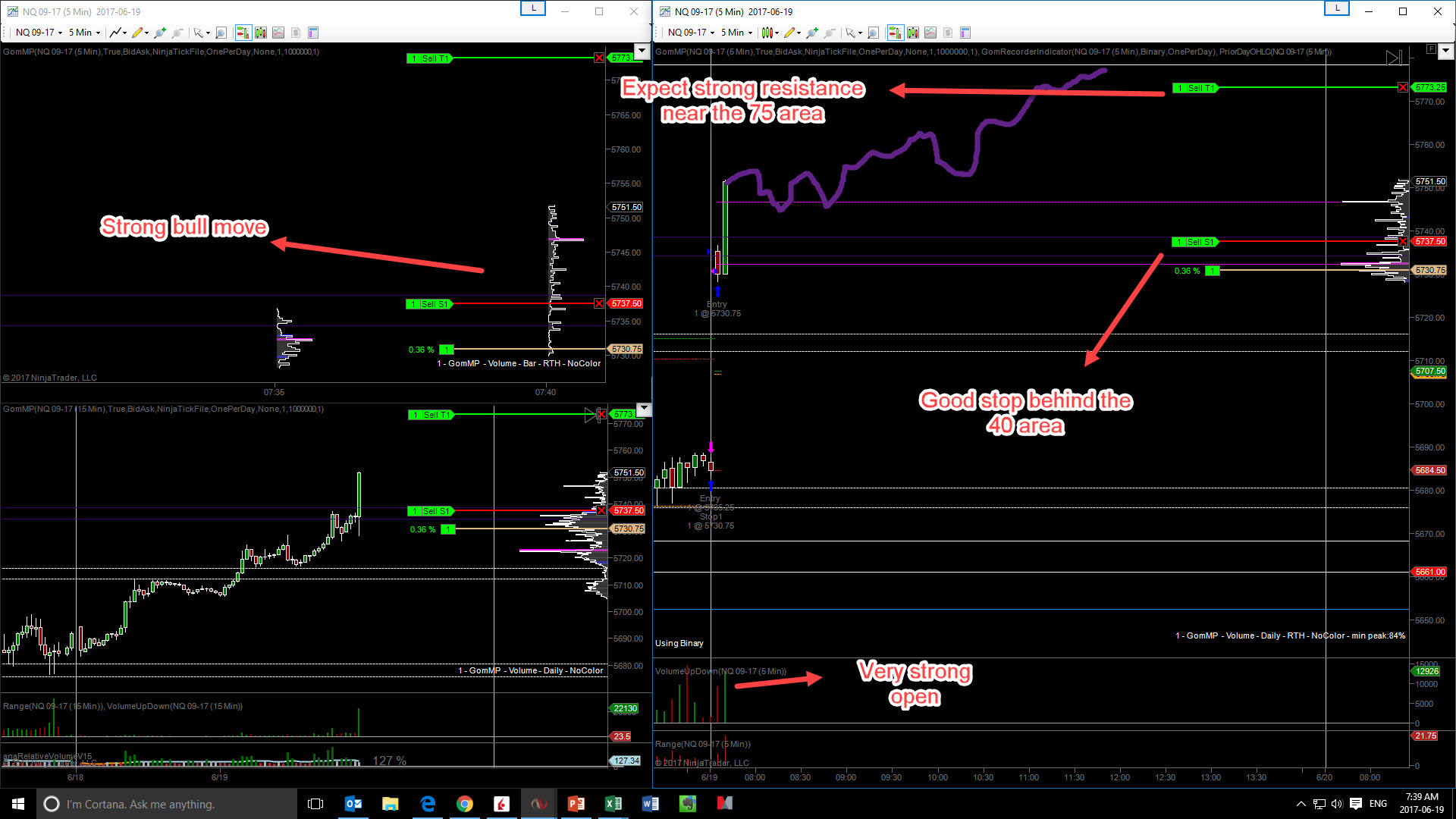Click zoom out icon in left chart window
The height and width of the screenshot is (819, 1456).
177,33
